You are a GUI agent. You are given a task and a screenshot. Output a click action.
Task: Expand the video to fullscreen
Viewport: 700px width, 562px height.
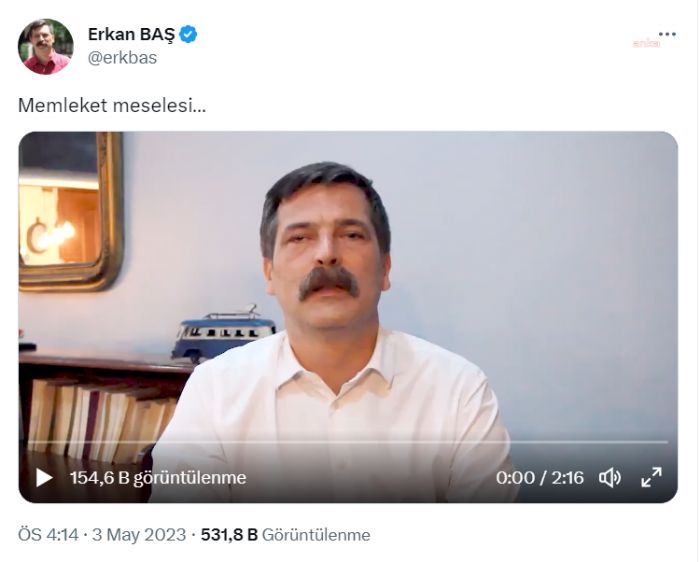click(x=651, y=477)
